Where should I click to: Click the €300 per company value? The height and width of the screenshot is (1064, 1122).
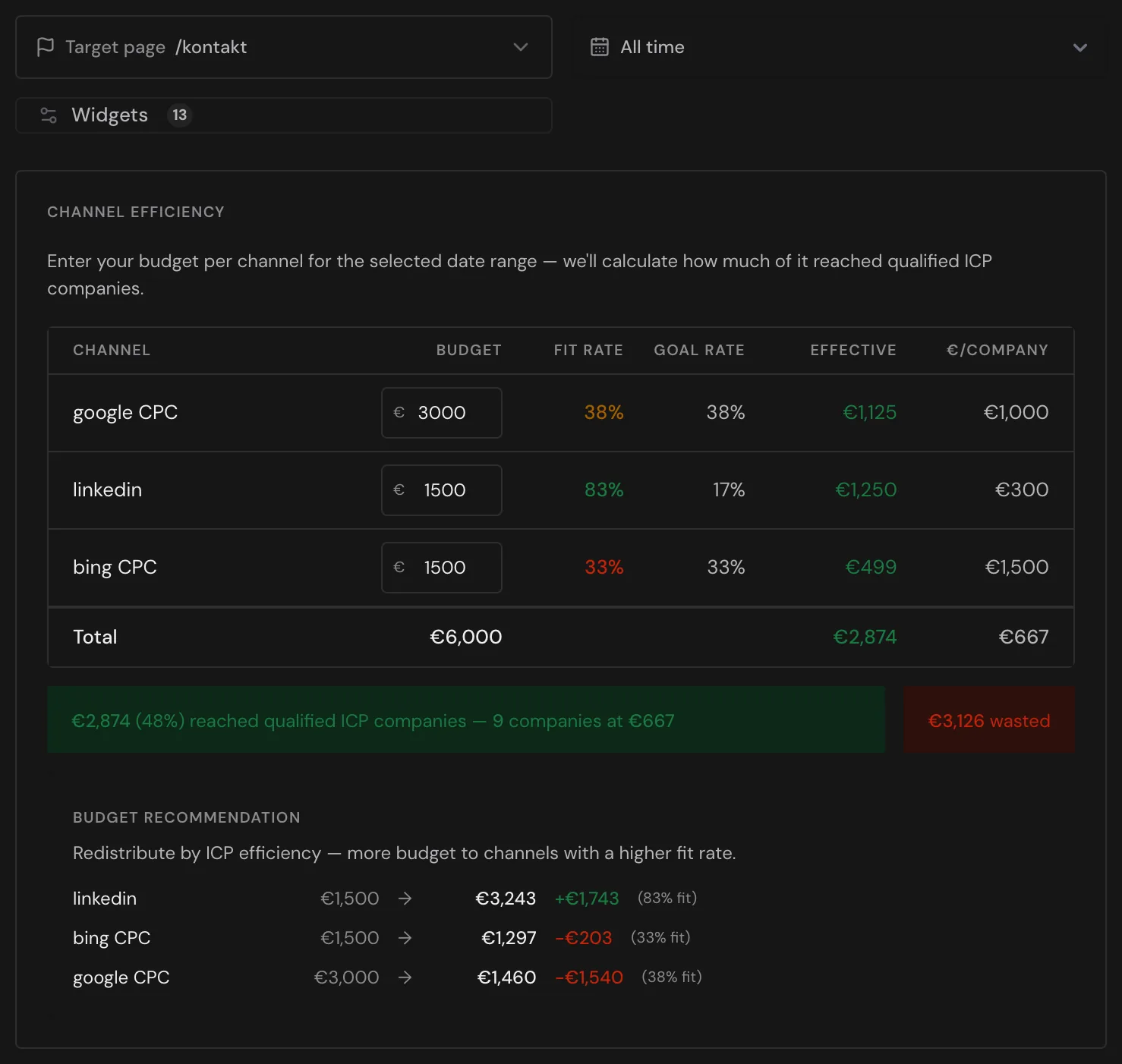[1022, 490]
